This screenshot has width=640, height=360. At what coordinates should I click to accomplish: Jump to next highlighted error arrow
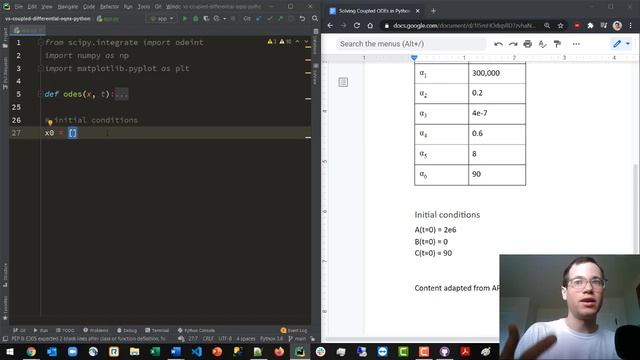(306, 42)
